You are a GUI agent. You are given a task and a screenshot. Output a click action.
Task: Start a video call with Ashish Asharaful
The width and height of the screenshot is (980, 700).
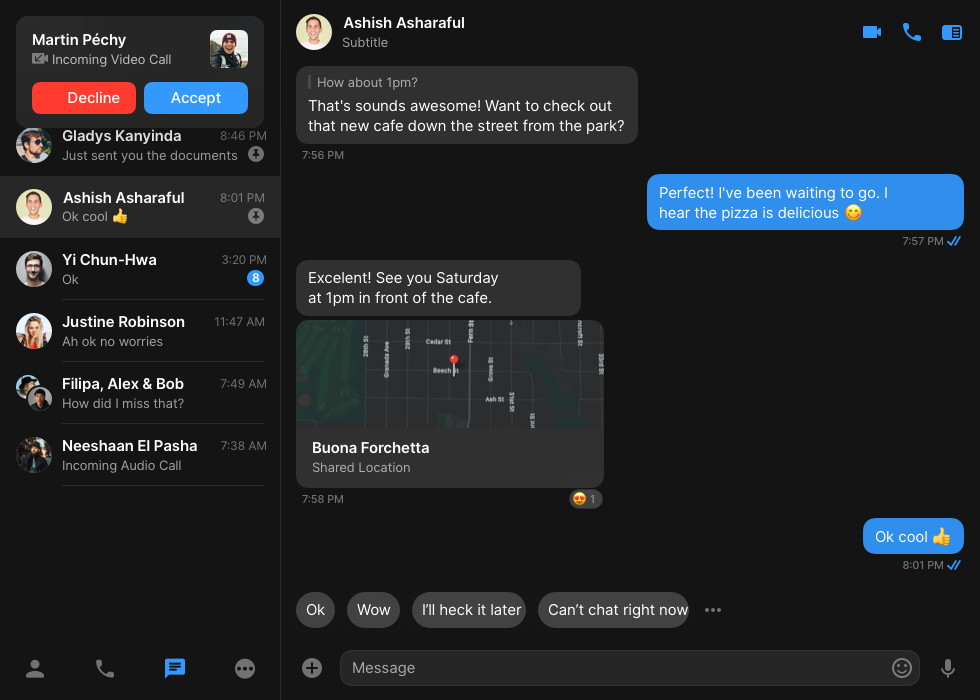coord(871,31)
